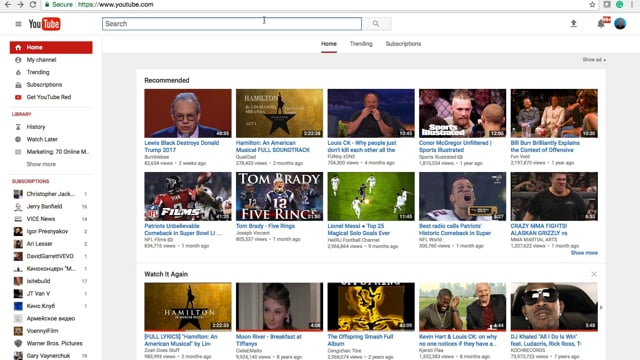Click the Warner Bros. Pictures channel avatar
This screenshot has height=360, width=640.
point(18,343)
